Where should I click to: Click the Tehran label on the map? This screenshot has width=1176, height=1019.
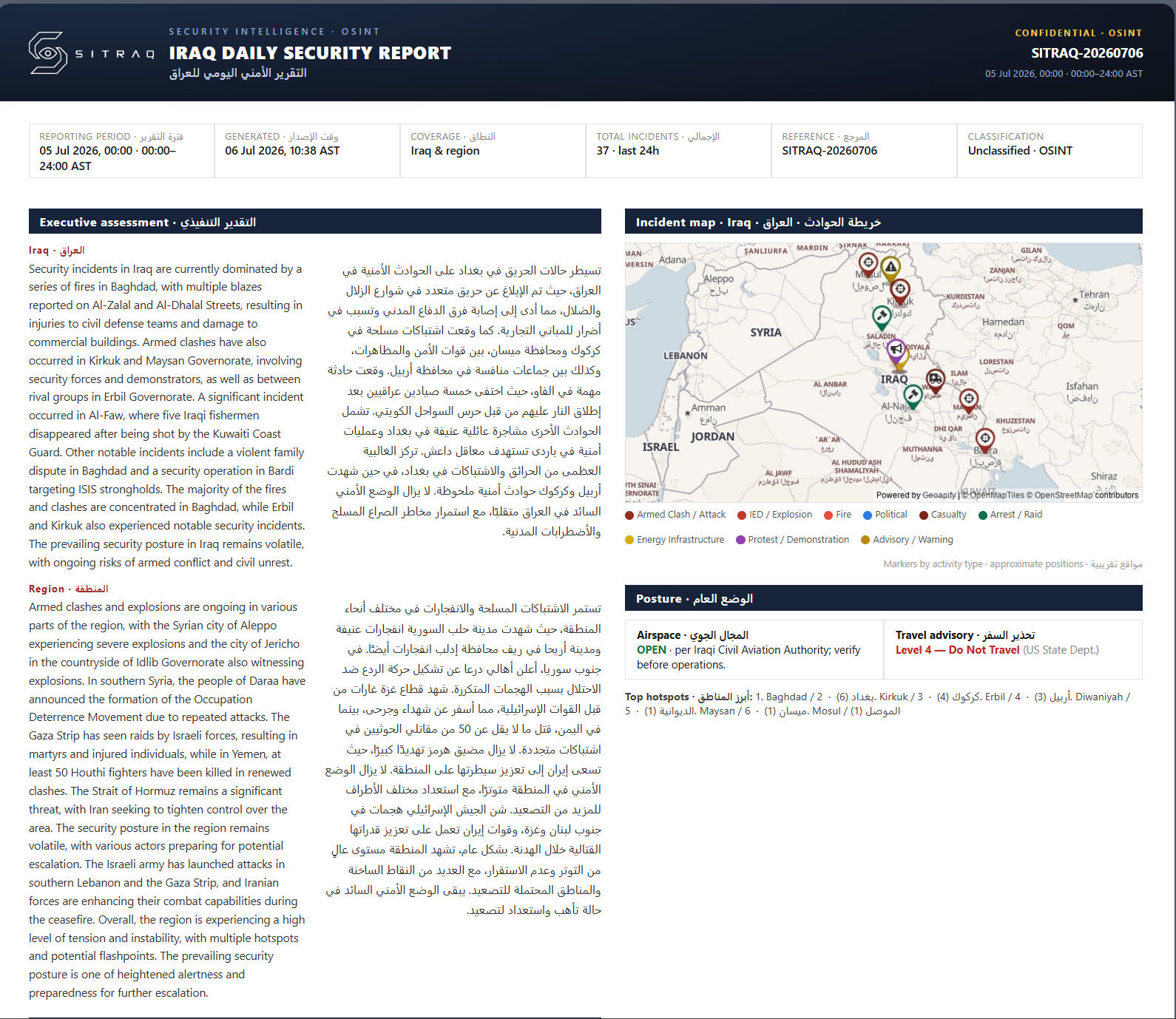(x=1093, y=294)
